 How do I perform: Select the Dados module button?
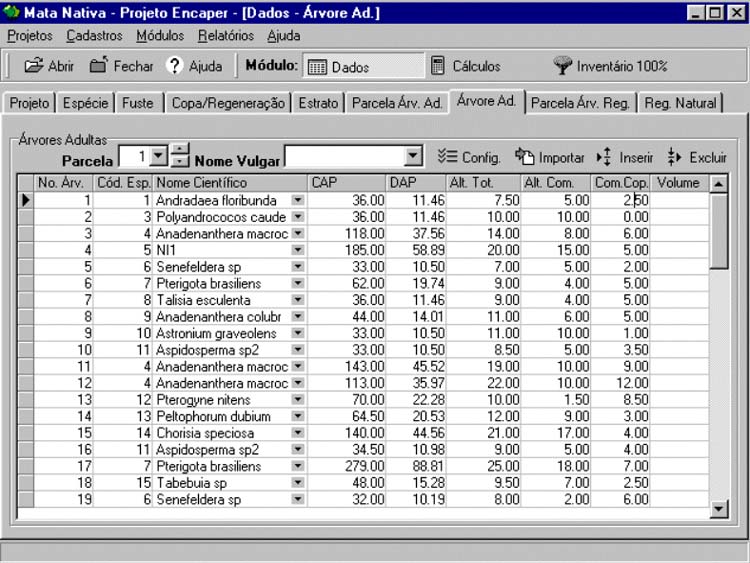[362, 67]
